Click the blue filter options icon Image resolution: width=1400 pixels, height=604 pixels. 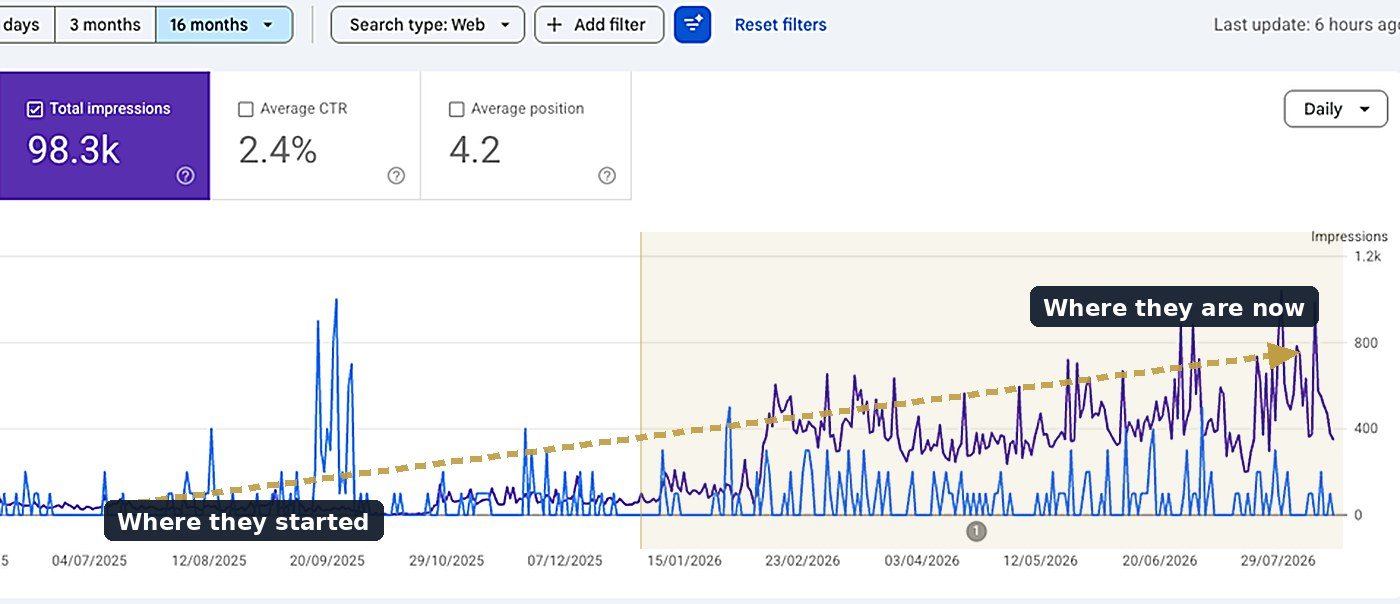point(693,25)
